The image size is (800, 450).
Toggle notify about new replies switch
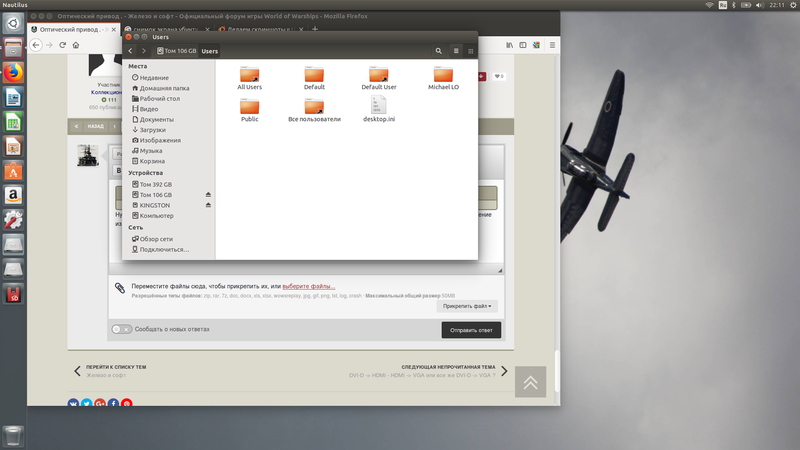coord(122,329)
